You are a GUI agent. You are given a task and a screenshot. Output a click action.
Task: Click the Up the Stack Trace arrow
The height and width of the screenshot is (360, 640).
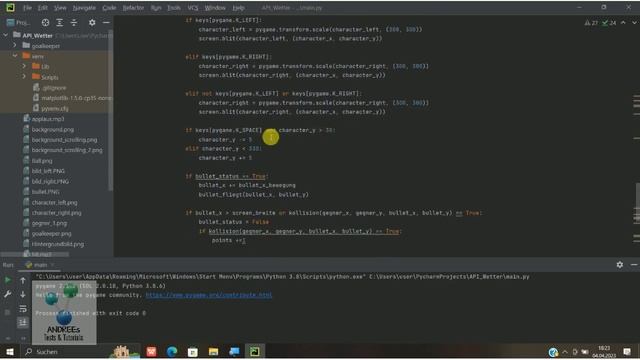coord(23,280)
